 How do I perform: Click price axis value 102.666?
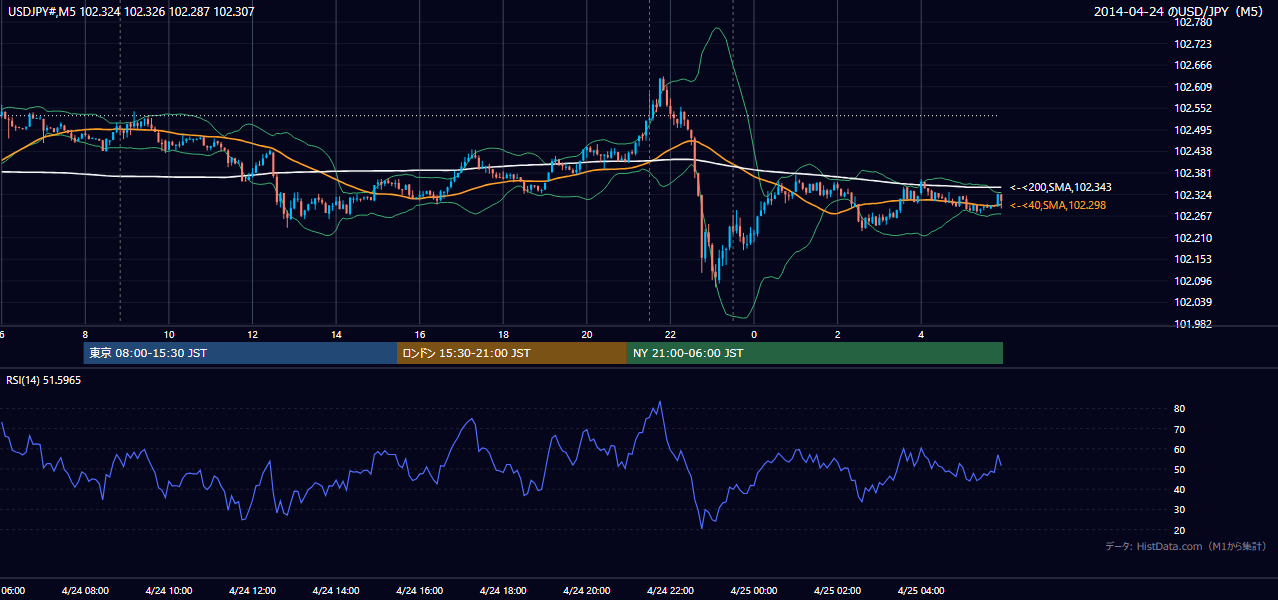click(x=1193, y=65)
